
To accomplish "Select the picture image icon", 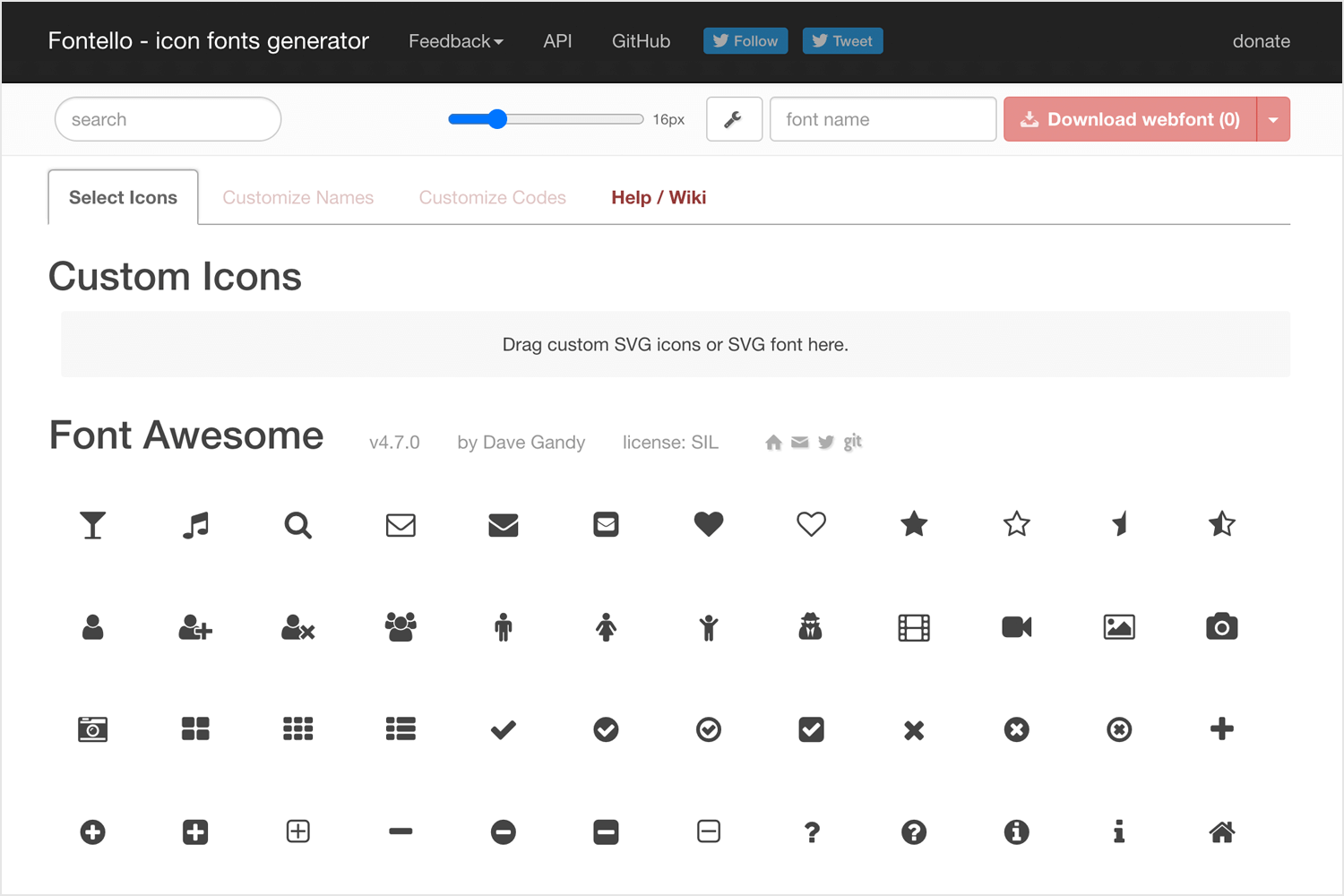I will tap(1119, 627).
